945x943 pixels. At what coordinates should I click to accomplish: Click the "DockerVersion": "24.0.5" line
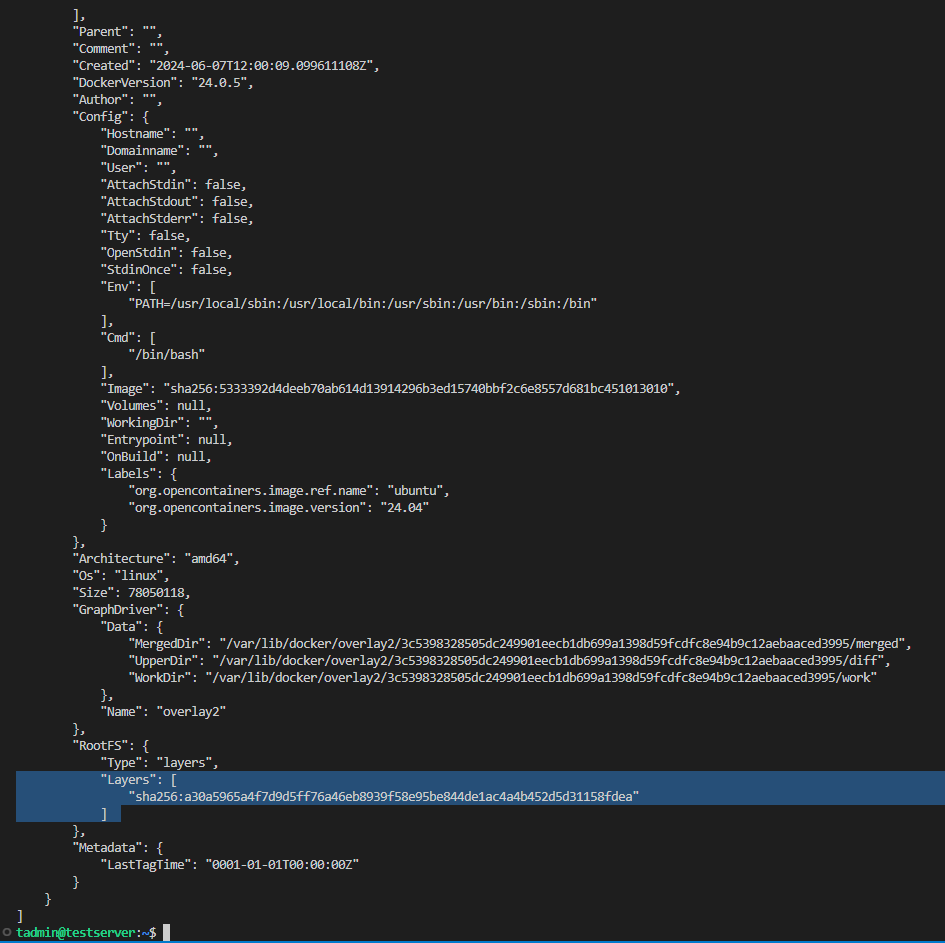point(163,83)
